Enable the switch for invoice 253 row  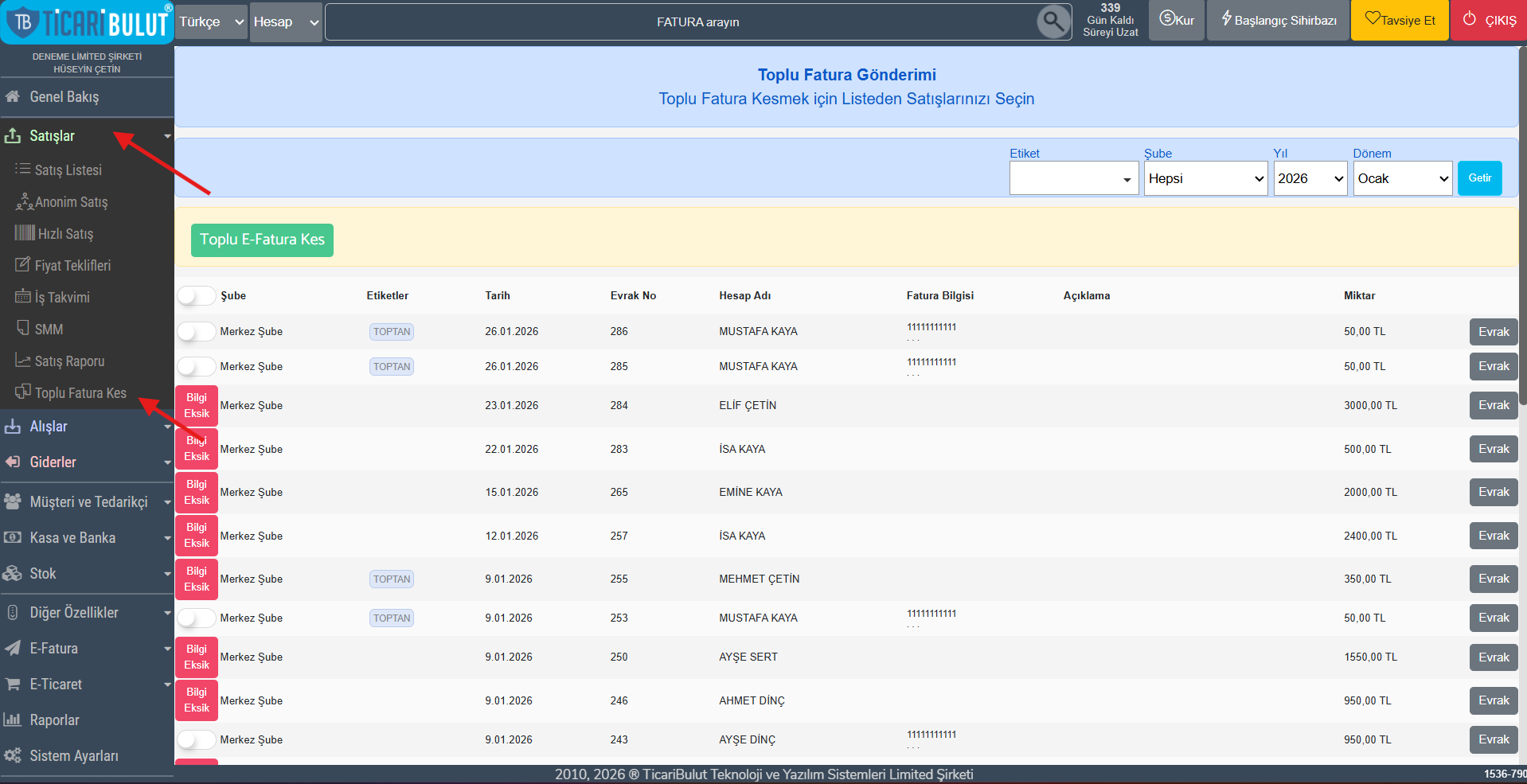[x=196, y=618]
